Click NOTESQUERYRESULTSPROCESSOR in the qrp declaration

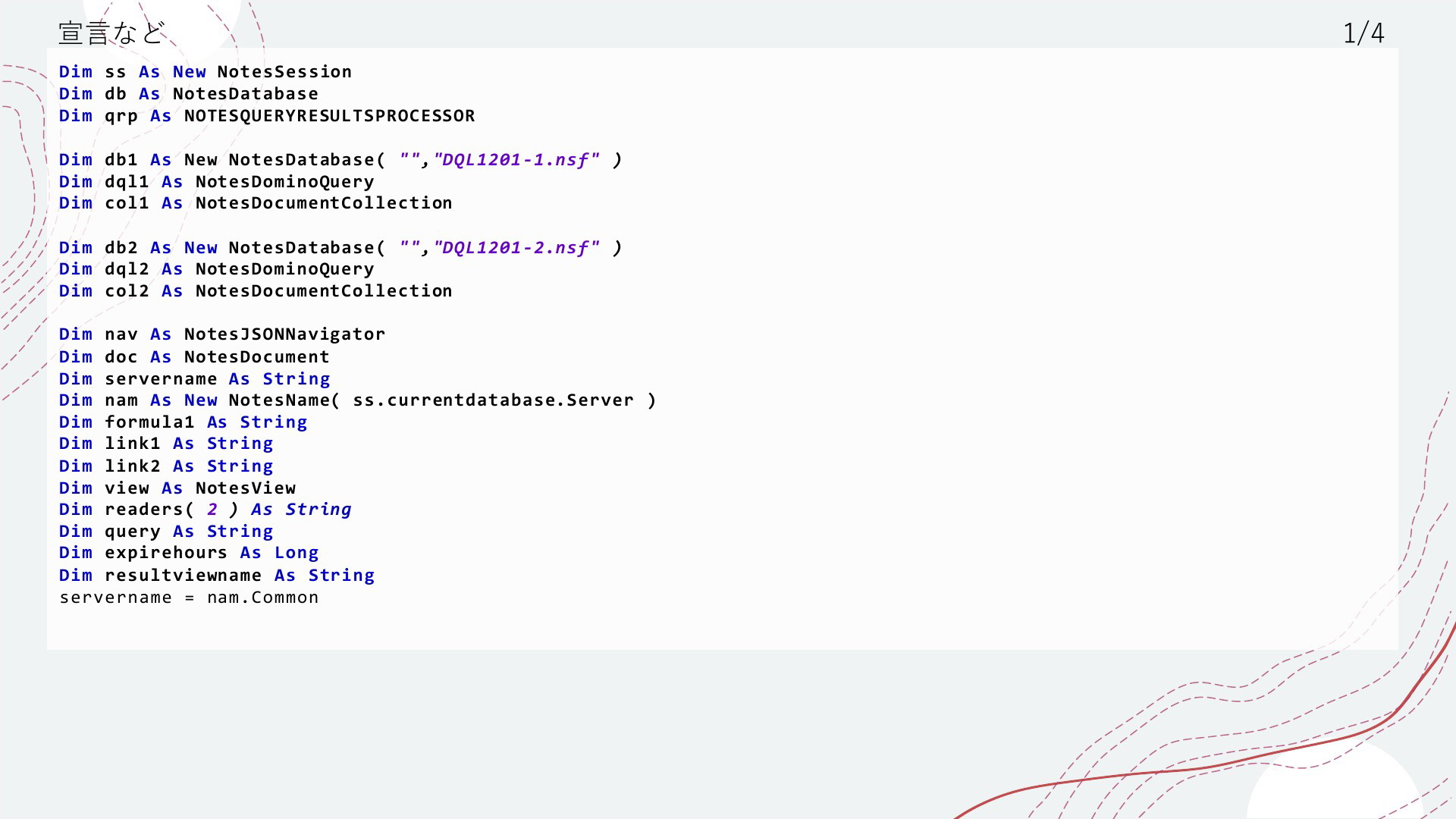(329, 116)
